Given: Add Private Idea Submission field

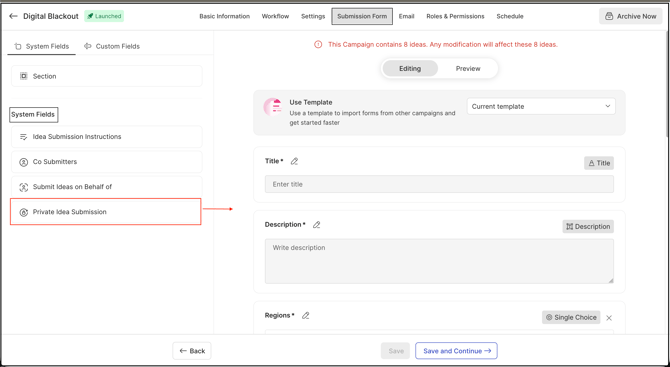Looking at the screenshot, I should click(x=106, y=212).
